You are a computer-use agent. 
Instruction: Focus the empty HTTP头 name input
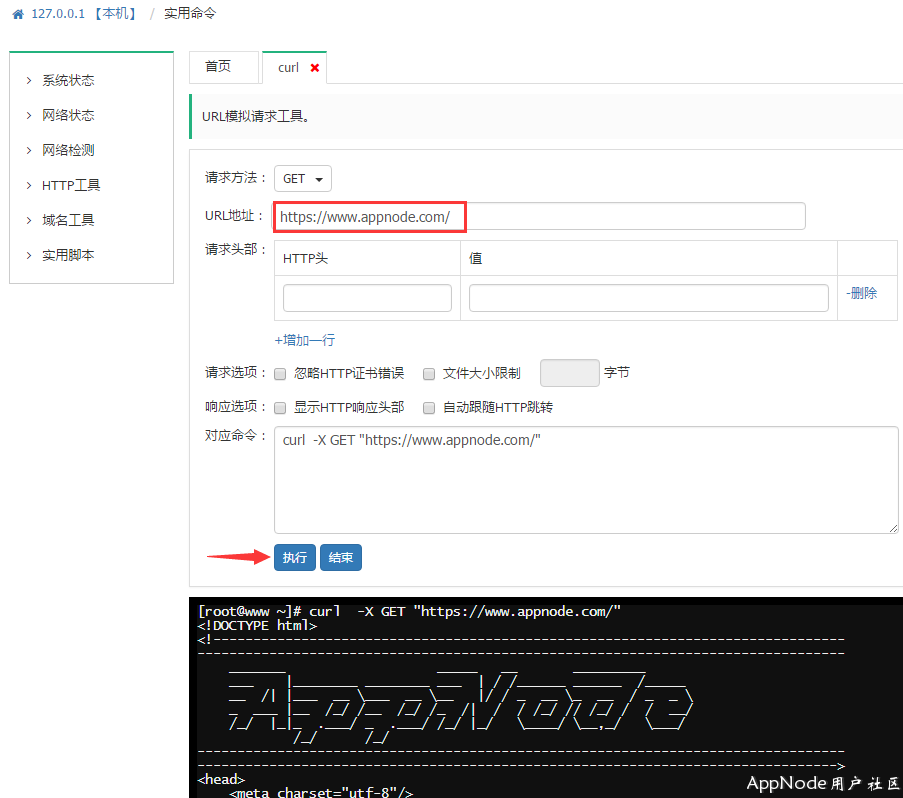coord(367,298)
